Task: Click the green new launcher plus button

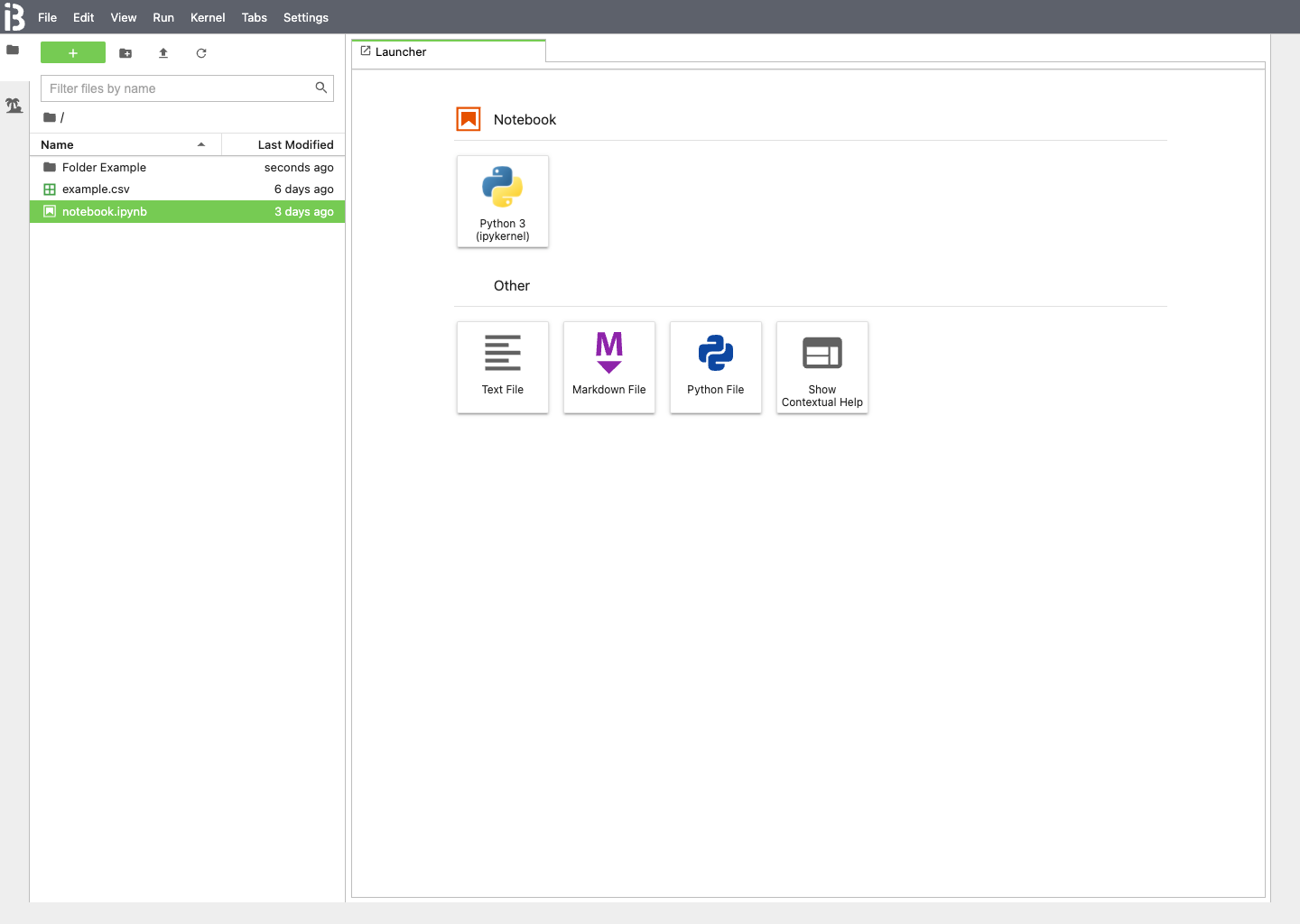Action: tap(73, 53)
